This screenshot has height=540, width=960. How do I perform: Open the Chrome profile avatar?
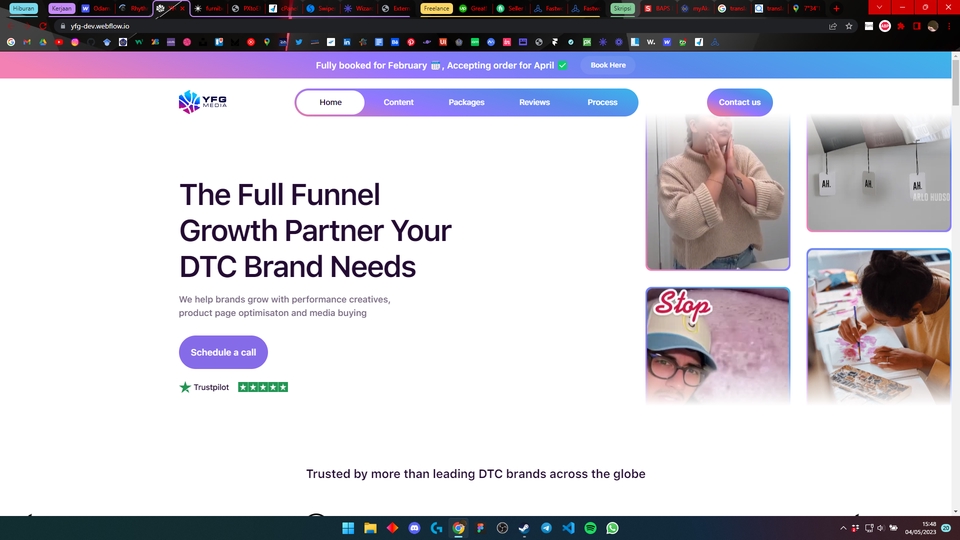pyautogui.click(x=932, y=26)
